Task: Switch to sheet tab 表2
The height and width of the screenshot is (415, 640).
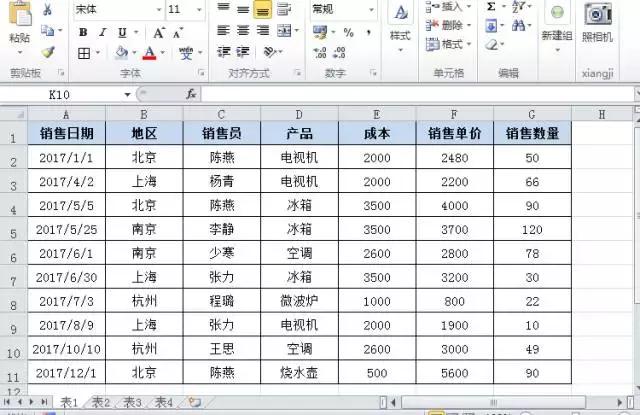Action: pyautogui.click(x=101, y=403)
